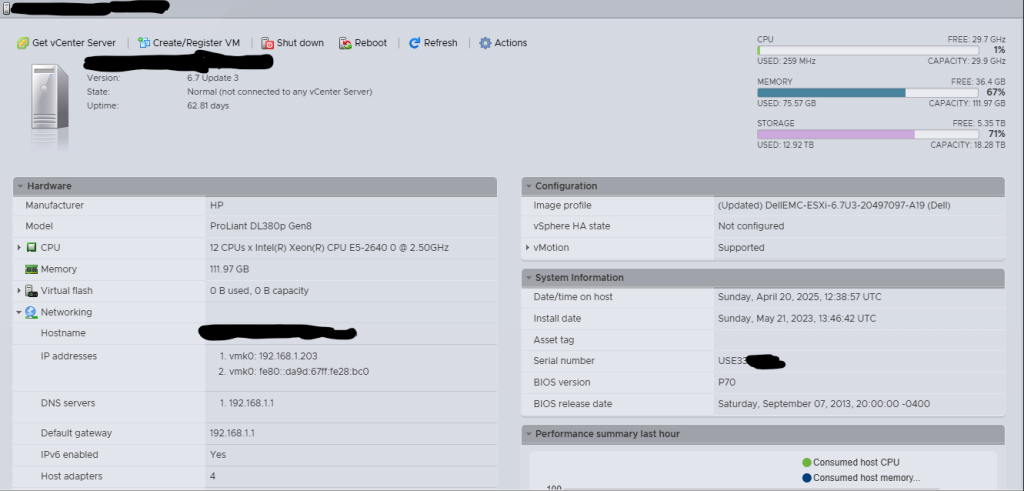Click the Get vCenter Server icon

(x=23, y=43)
